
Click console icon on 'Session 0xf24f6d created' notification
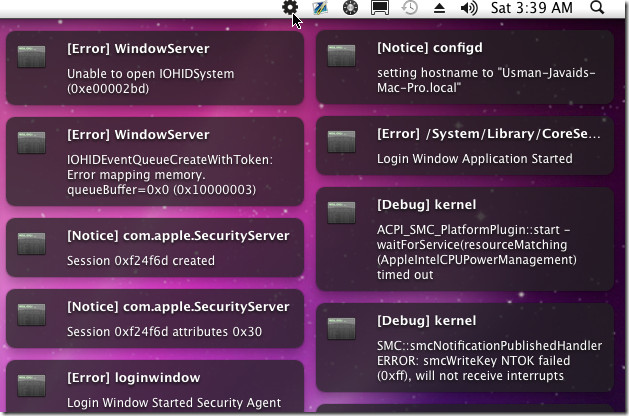(x=32, y=244)
